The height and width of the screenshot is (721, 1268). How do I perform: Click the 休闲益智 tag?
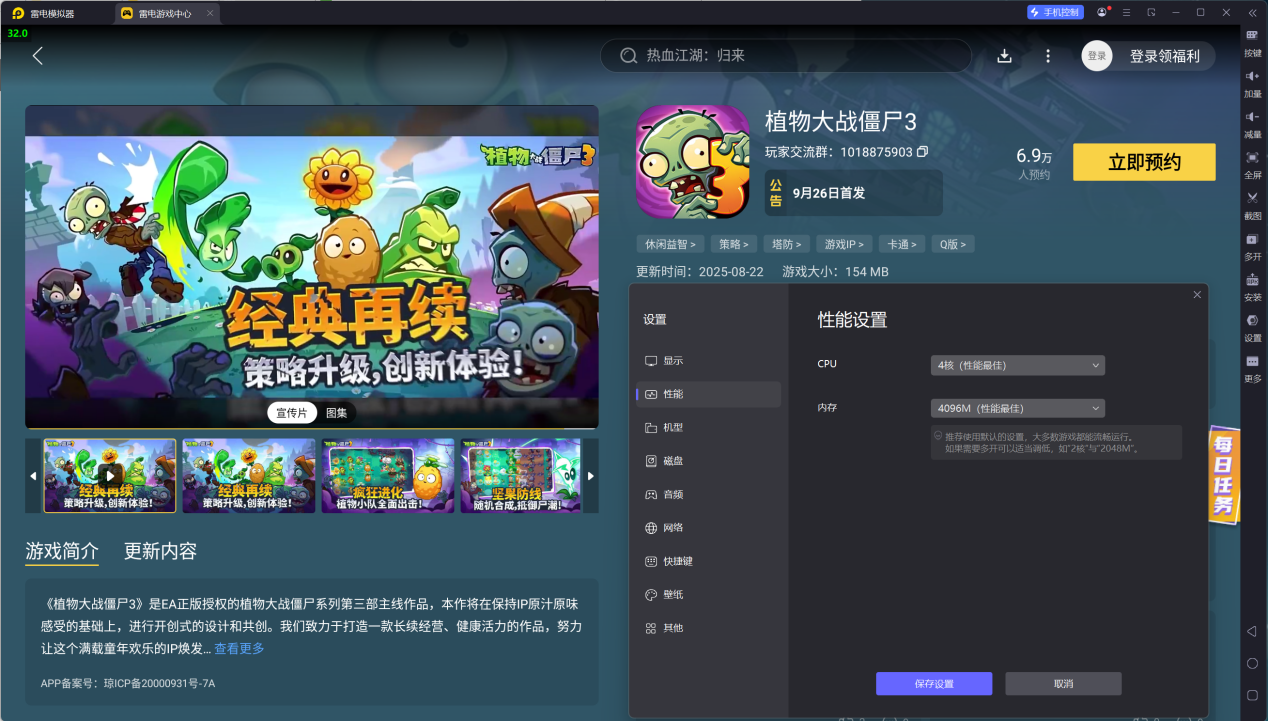coord(670,244)
